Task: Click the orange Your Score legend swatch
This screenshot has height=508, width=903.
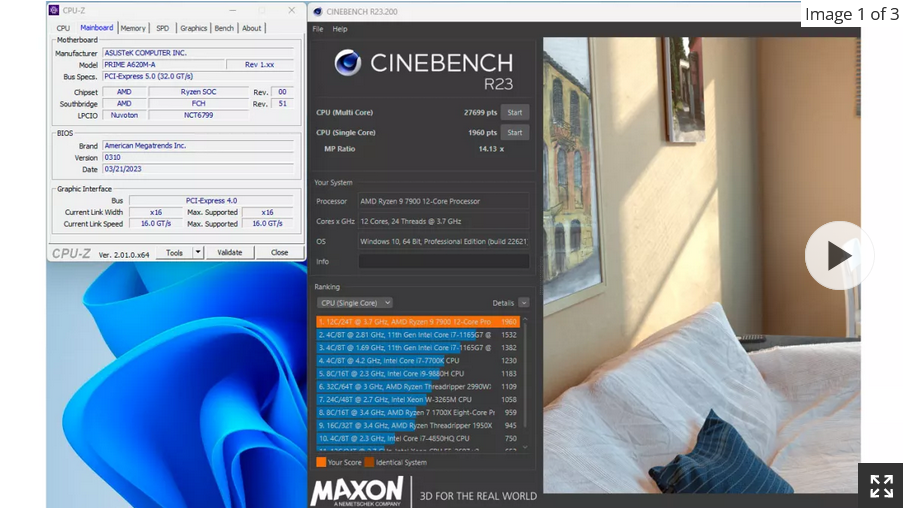Action: (321, 462)
